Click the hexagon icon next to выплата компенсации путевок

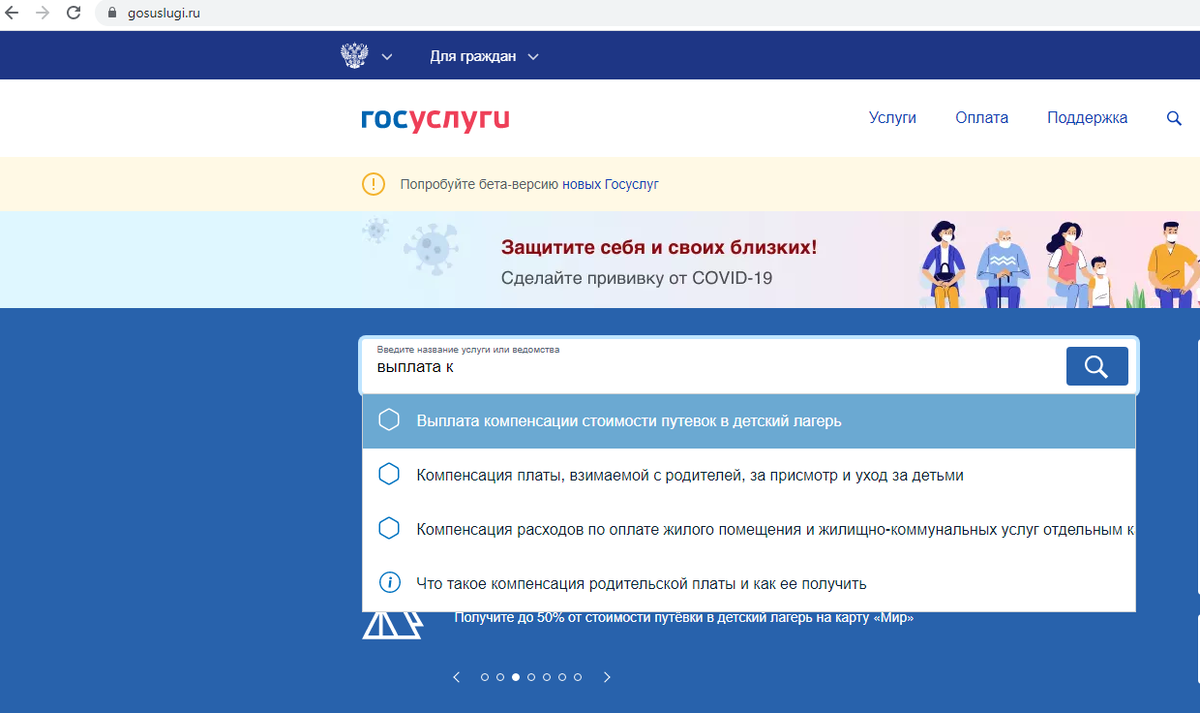coord(389,419)
